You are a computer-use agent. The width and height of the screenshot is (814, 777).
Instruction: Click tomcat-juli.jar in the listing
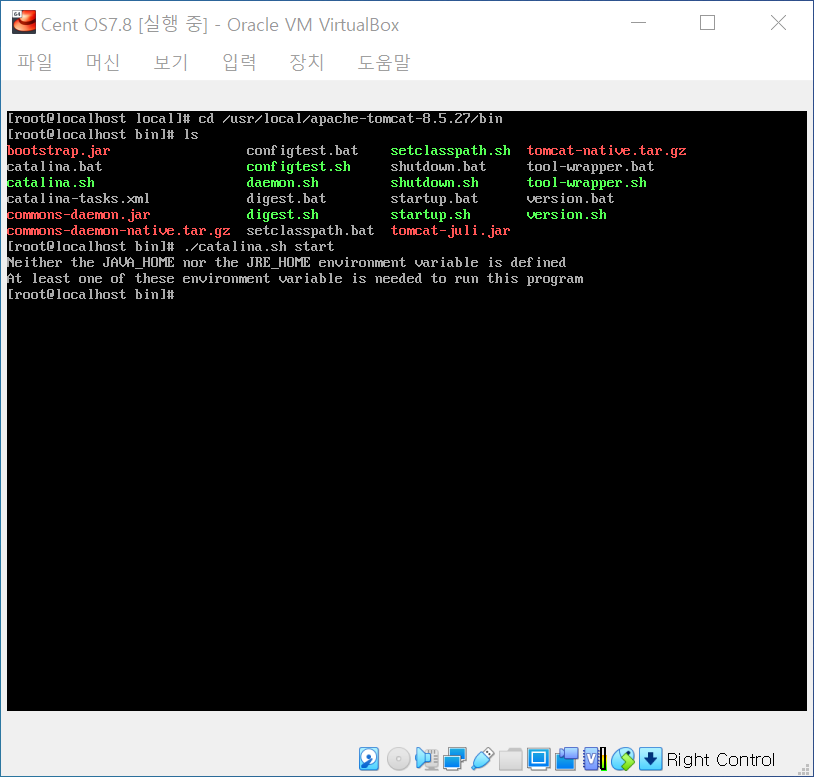tap(451, 230)
